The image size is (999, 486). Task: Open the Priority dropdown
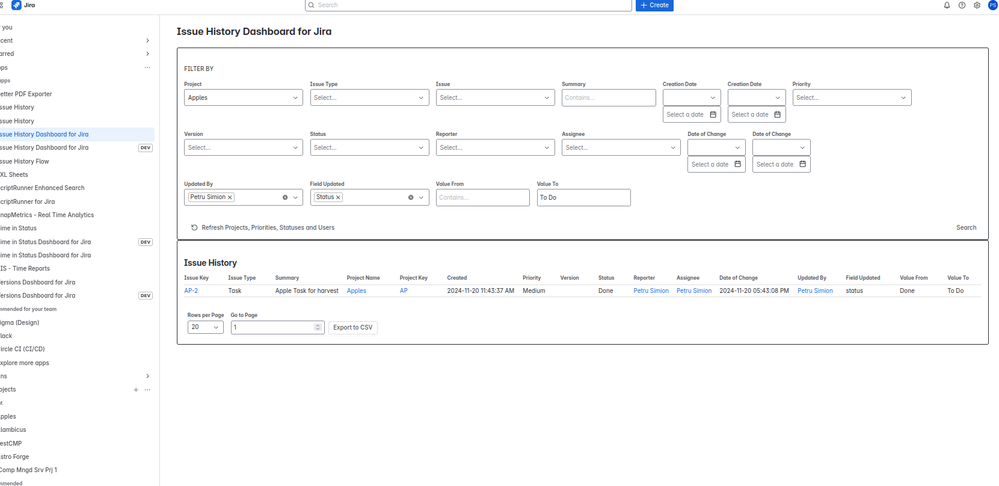[x=852, y=97]
